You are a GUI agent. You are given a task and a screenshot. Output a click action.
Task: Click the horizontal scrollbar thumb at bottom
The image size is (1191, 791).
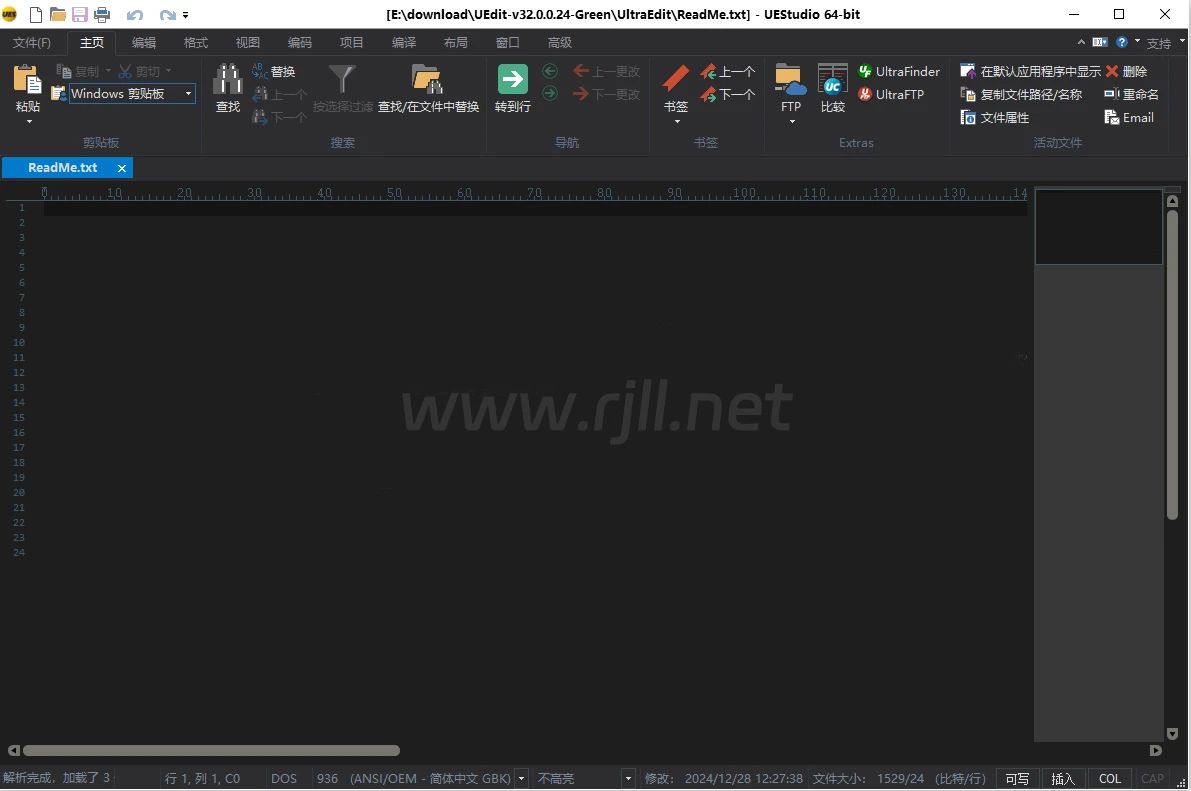(210, 750)
